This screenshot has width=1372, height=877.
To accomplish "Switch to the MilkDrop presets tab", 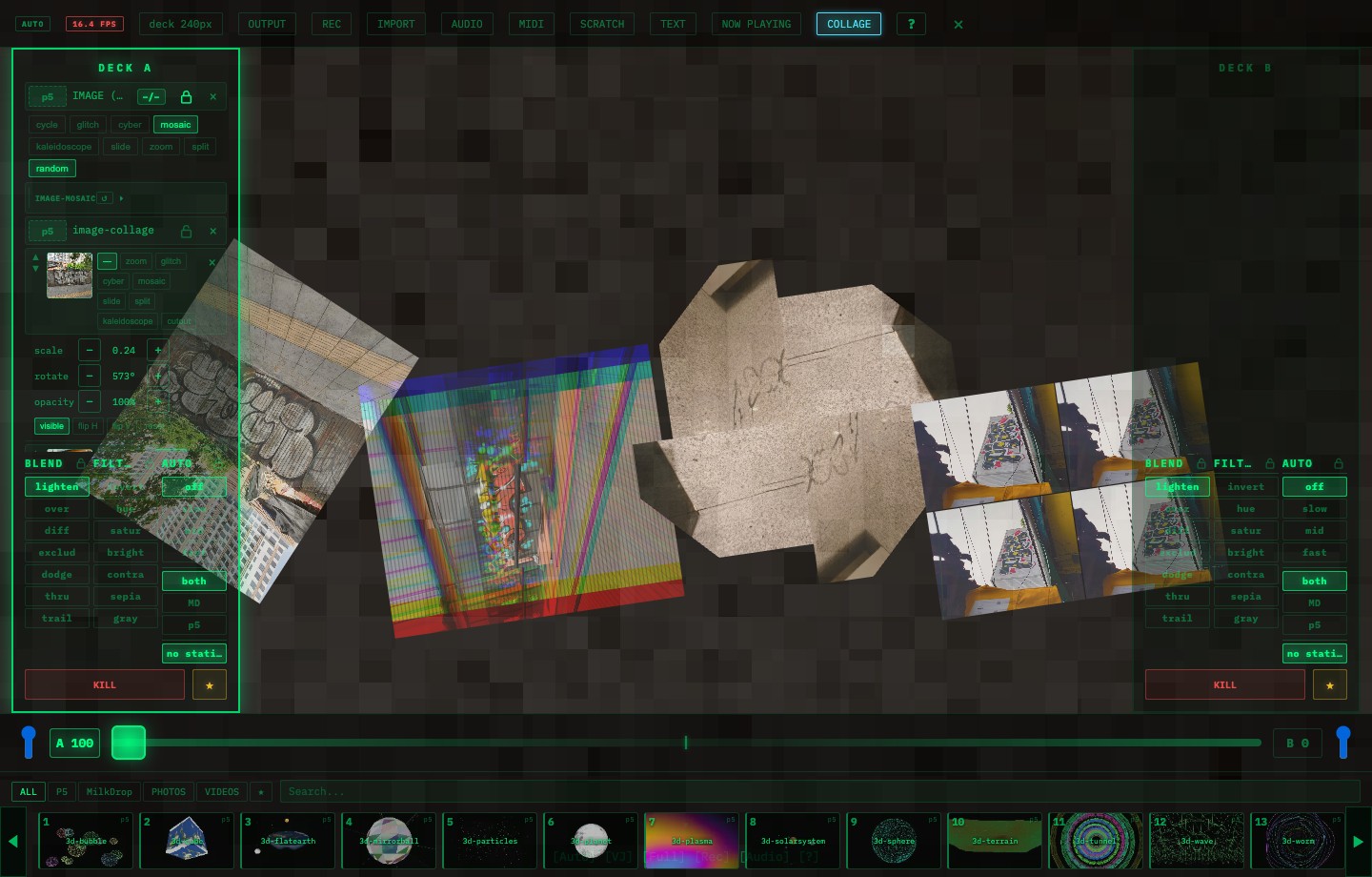I will tap(110, 791).
